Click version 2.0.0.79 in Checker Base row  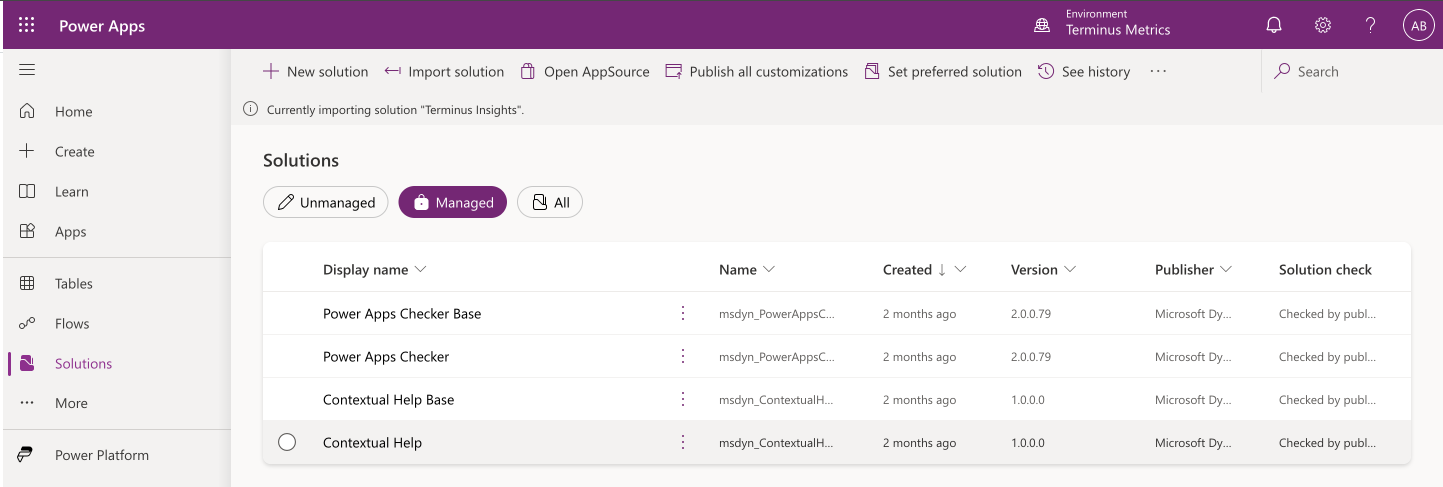coord(1031,314)
